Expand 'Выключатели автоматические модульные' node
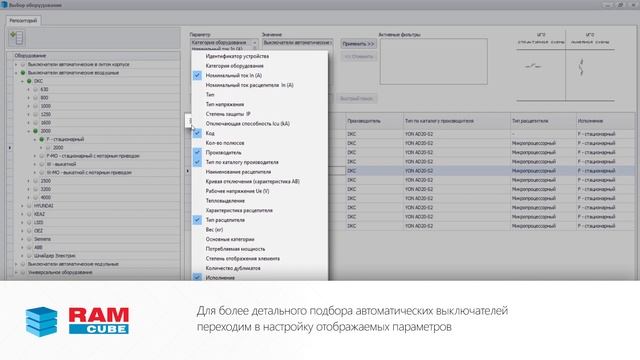The width and height of the screenshot is (640, 360). tap(16, 264)
